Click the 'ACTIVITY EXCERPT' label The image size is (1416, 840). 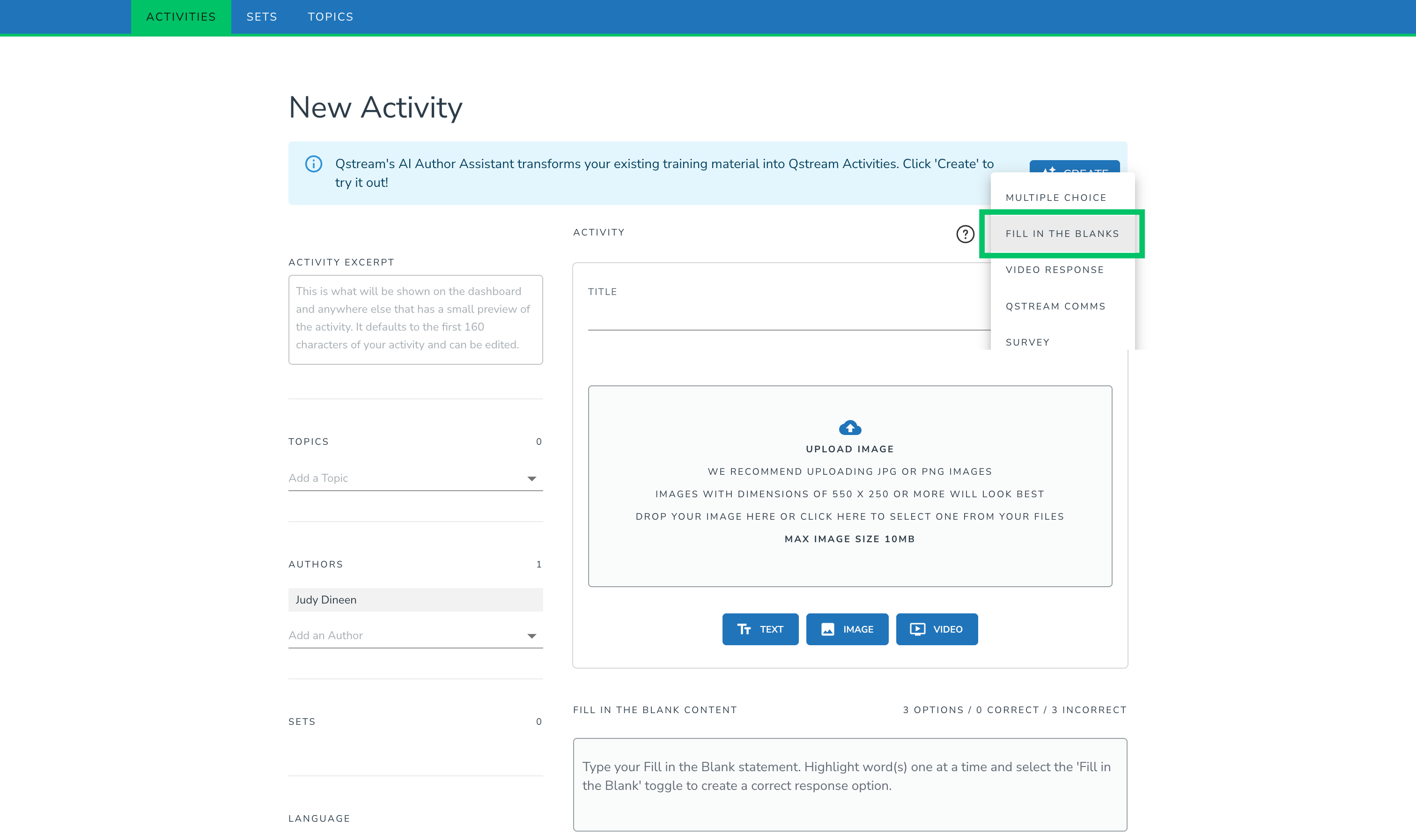(341, 262)
